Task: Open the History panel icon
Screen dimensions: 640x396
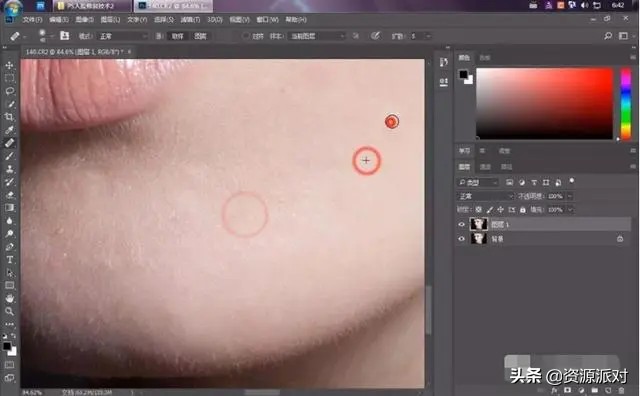Action: pos(444,62)
